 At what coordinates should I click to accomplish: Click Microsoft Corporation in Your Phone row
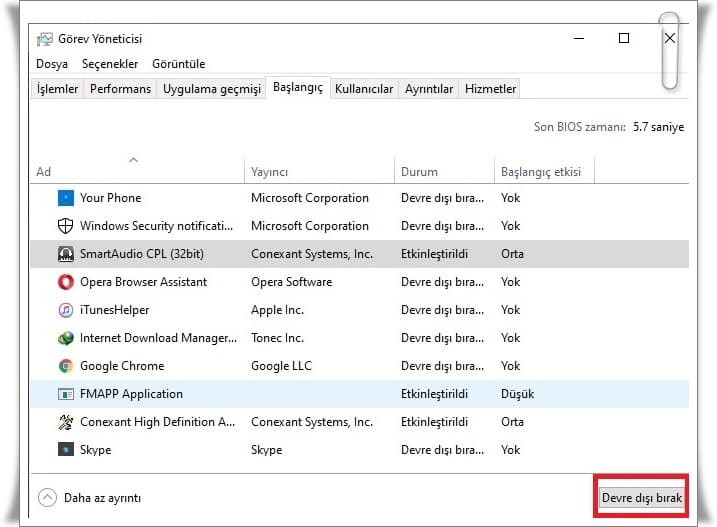[310, 198]
